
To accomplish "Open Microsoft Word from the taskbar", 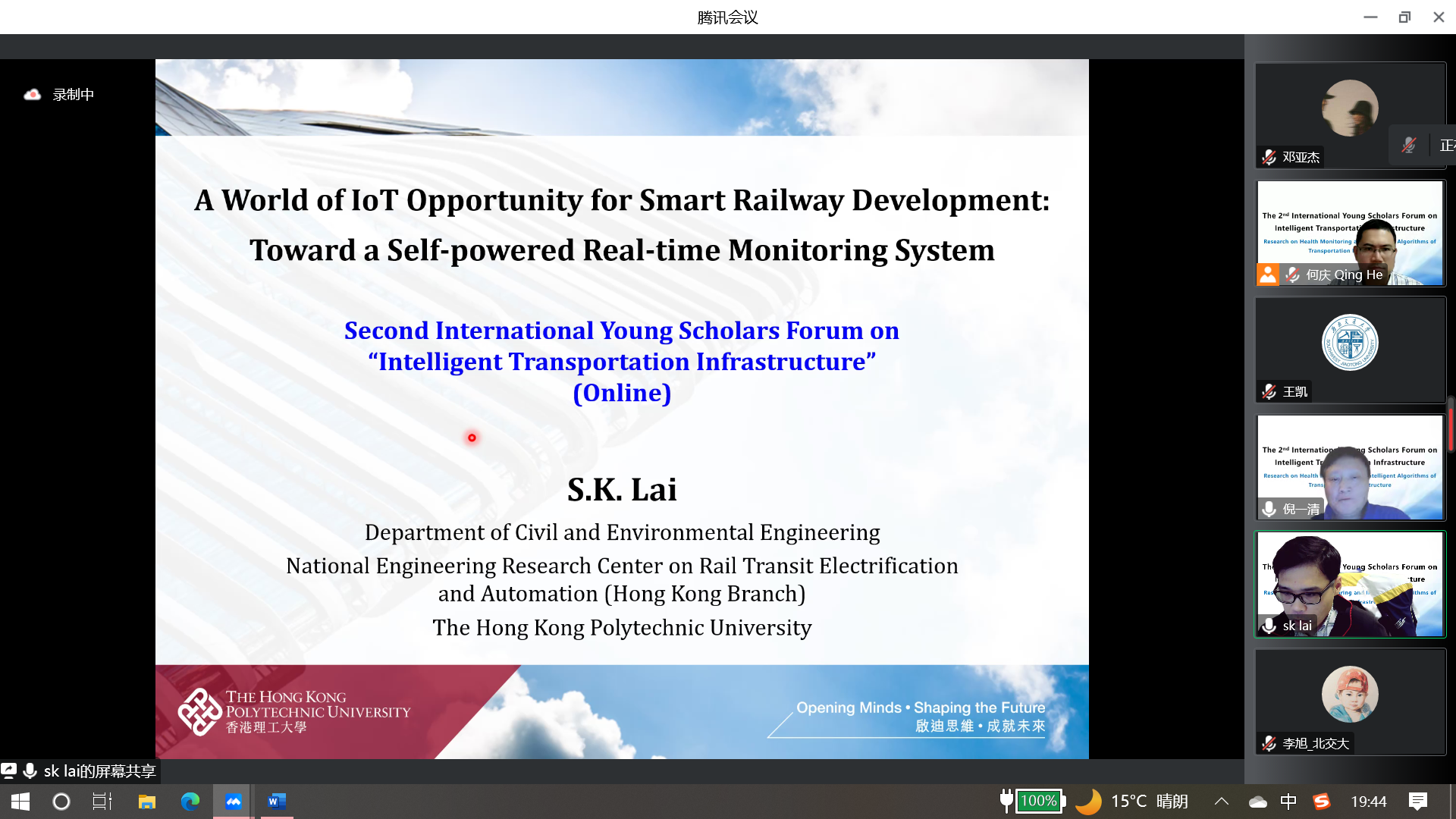I will (x=276, y=801).
